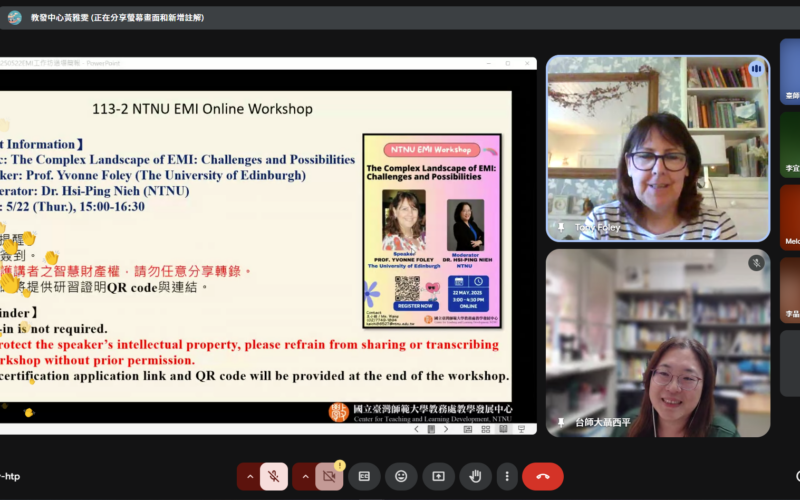
Task: Maximize the PowerPoint window
Action: (x=508, y=63)
